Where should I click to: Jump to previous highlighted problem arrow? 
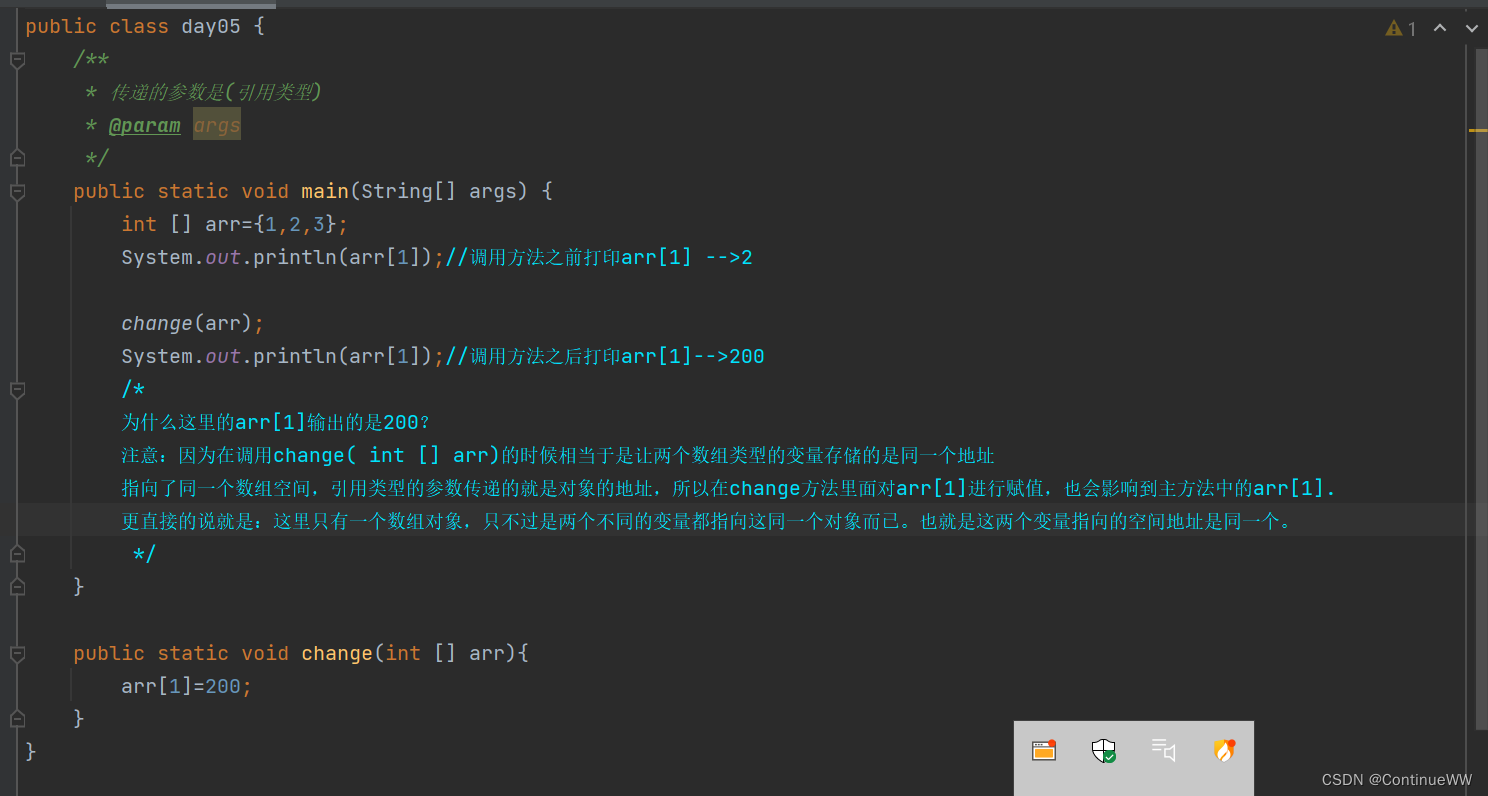point(1440,28)
